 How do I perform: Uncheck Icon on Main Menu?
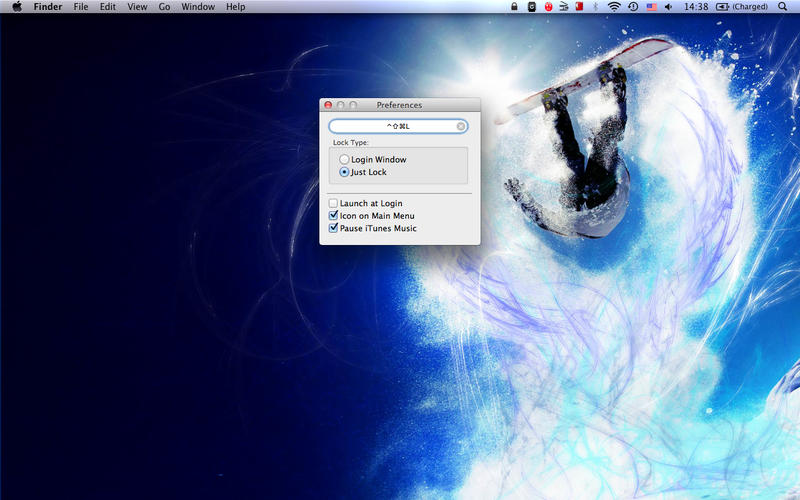tap(333, 216)
